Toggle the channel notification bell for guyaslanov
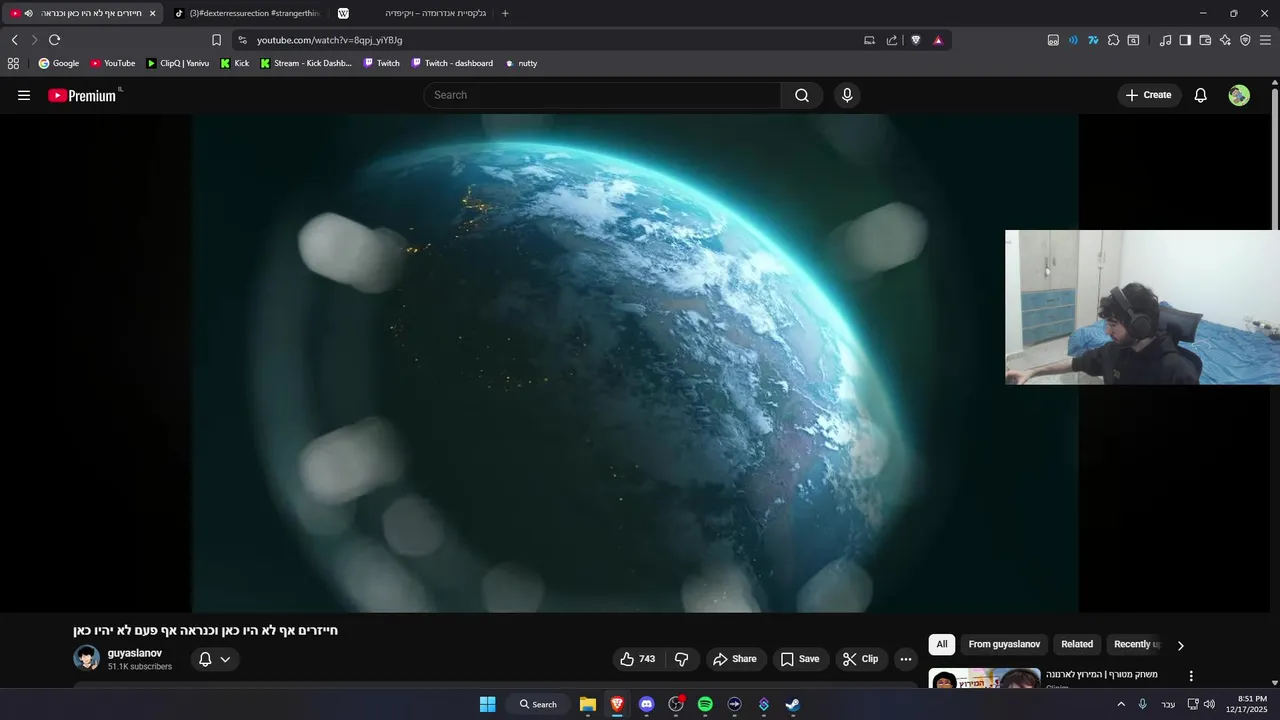 214,659
